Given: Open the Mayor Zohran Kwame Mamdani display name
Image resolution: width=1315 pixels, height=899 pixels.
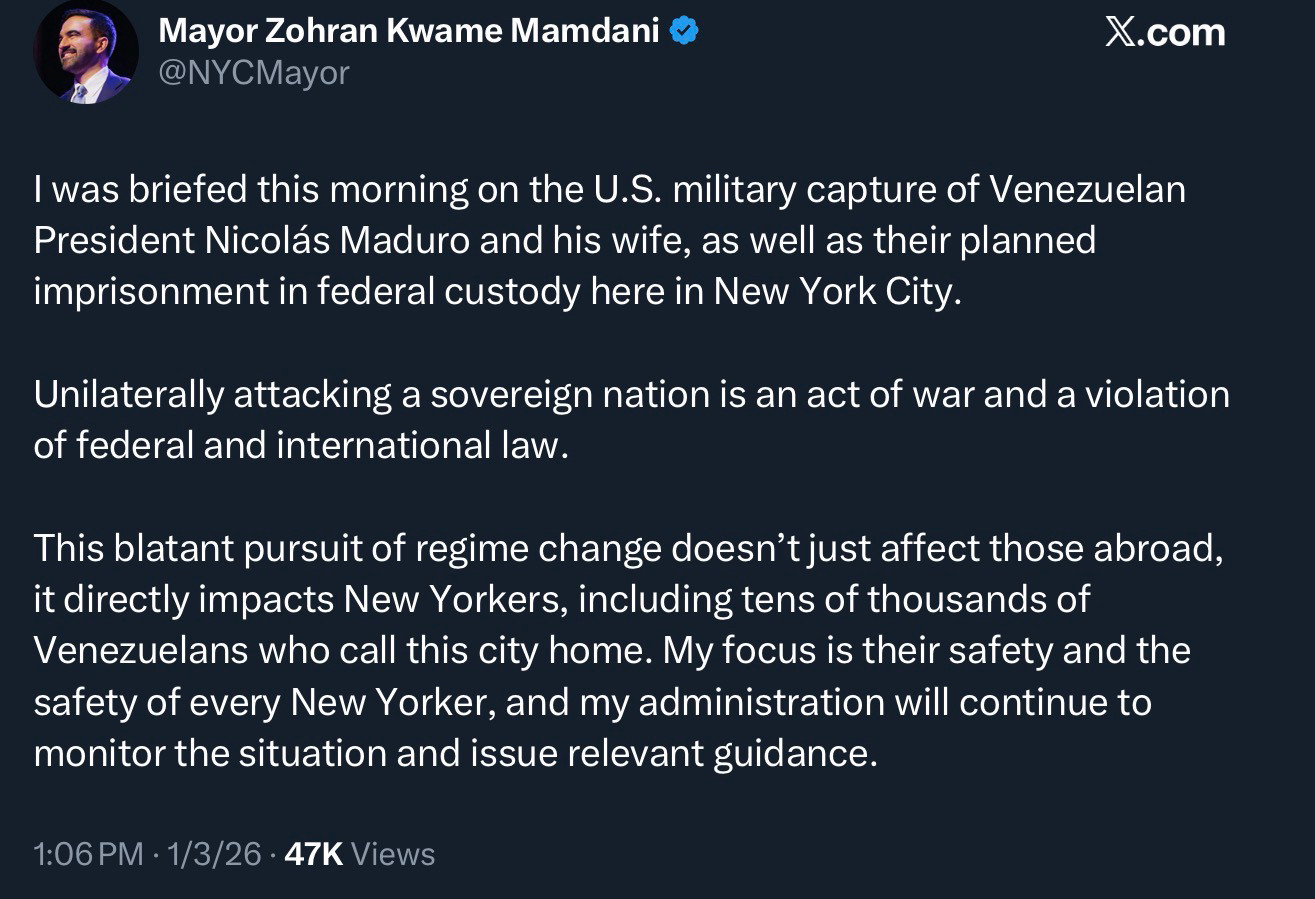Looking at the screenshot, I should (408, 32).
